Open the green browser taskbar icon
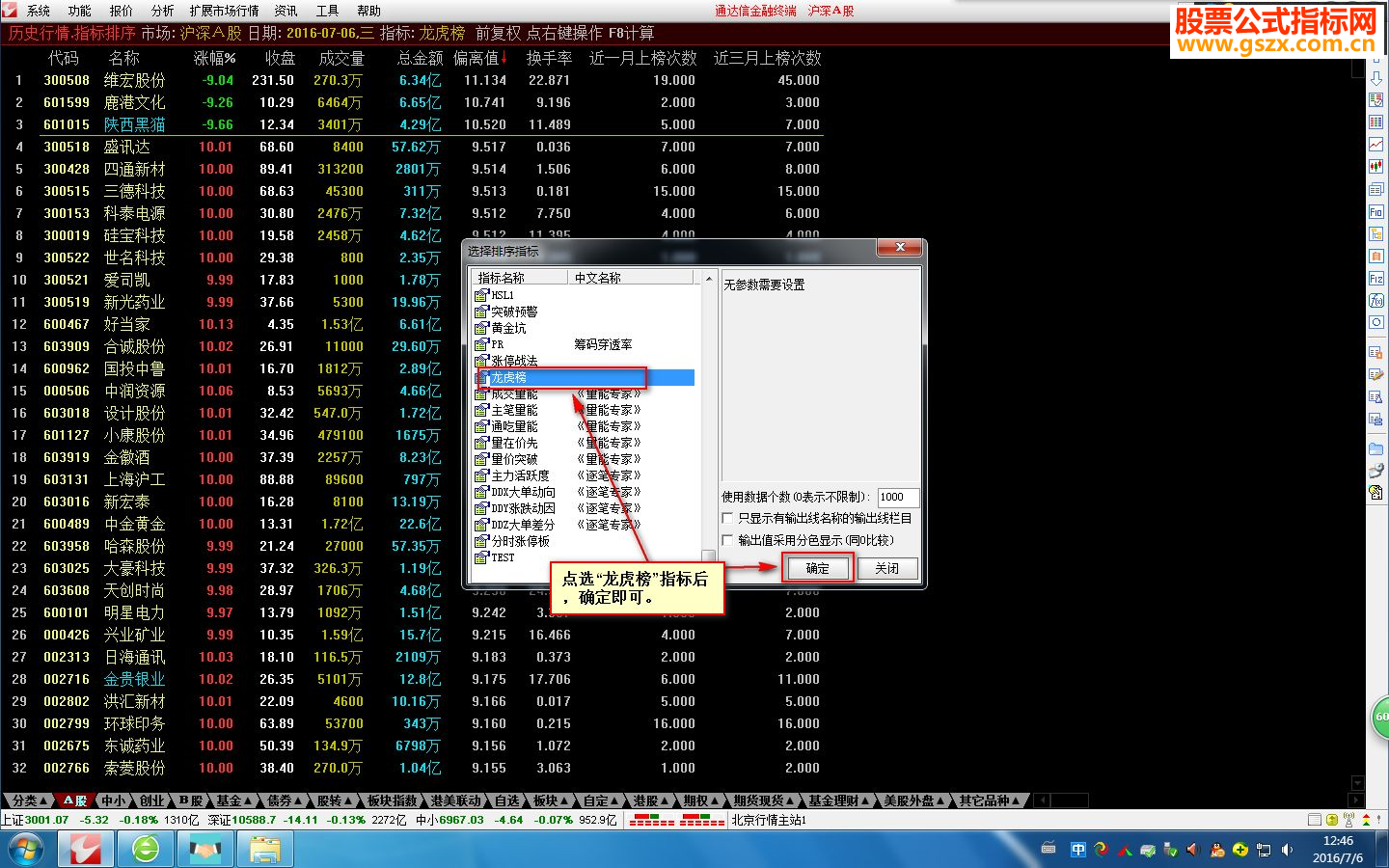Viewport: 1389px width, 868px height. click(x=146, y=850)
